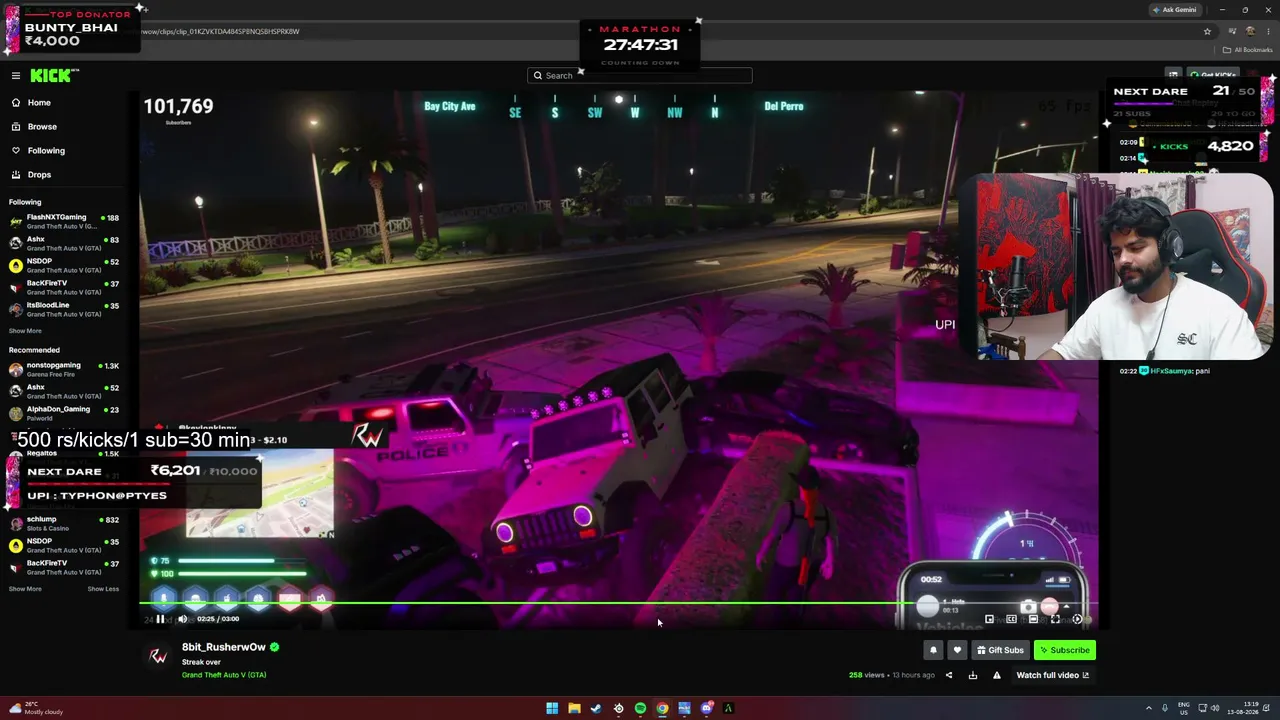Open Browse in the sidebar
The width and height of the screenshot is (1280, 720).
[42, 127]
